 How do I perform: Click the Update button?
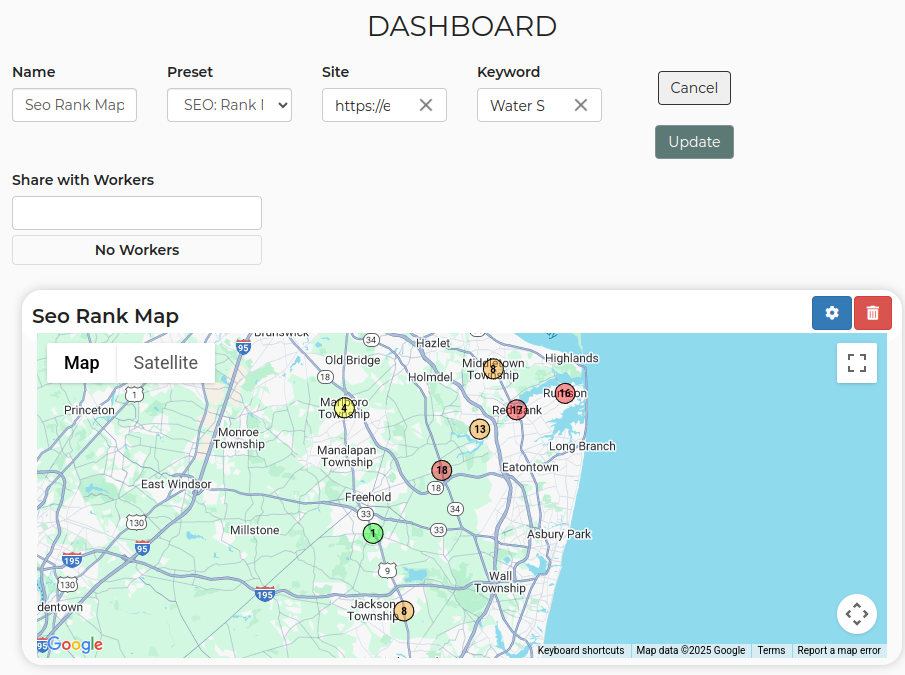point(694,142)
